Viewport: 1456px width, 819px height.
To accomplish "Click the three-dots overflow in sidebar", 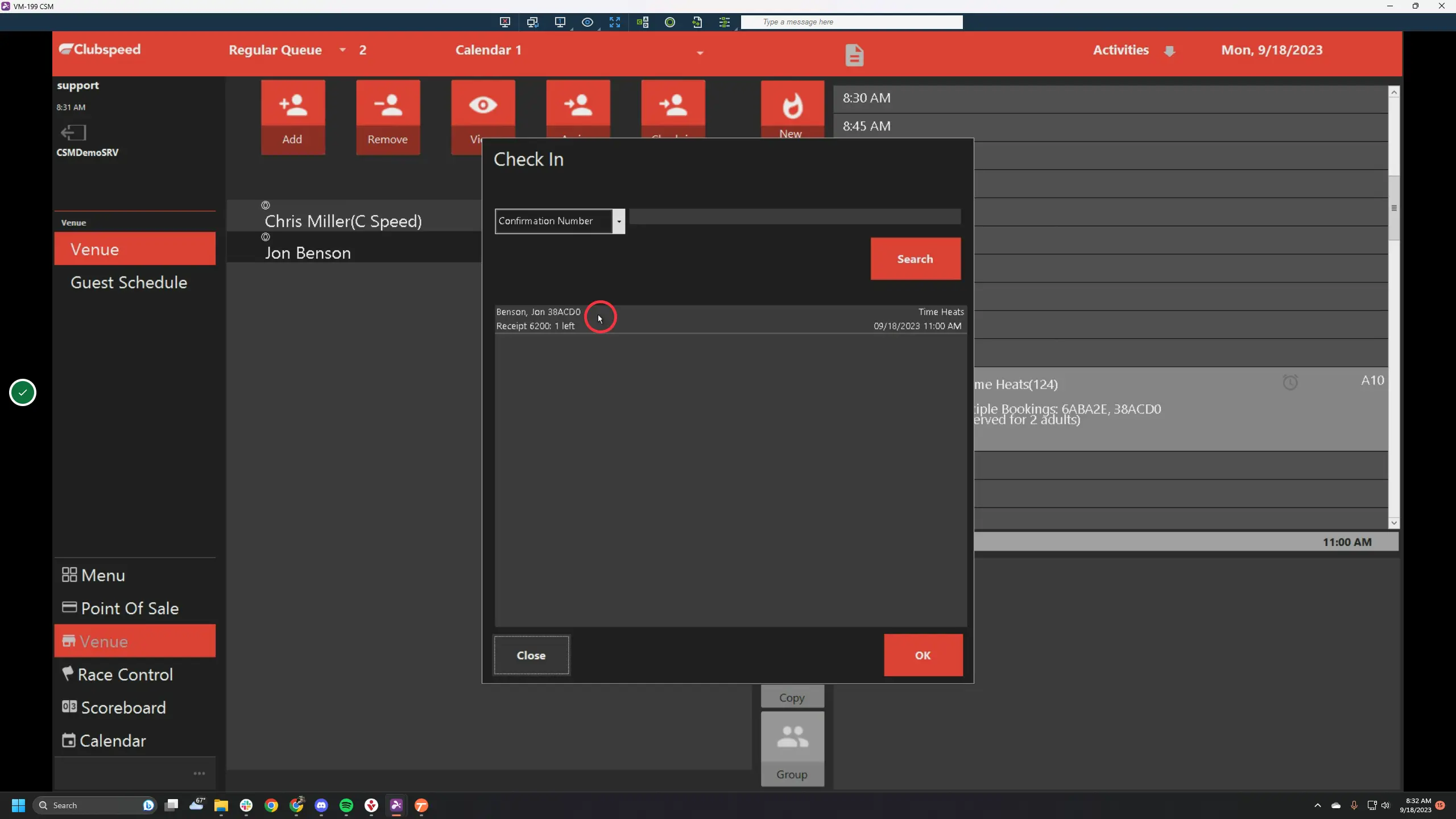I will [199, 773].
